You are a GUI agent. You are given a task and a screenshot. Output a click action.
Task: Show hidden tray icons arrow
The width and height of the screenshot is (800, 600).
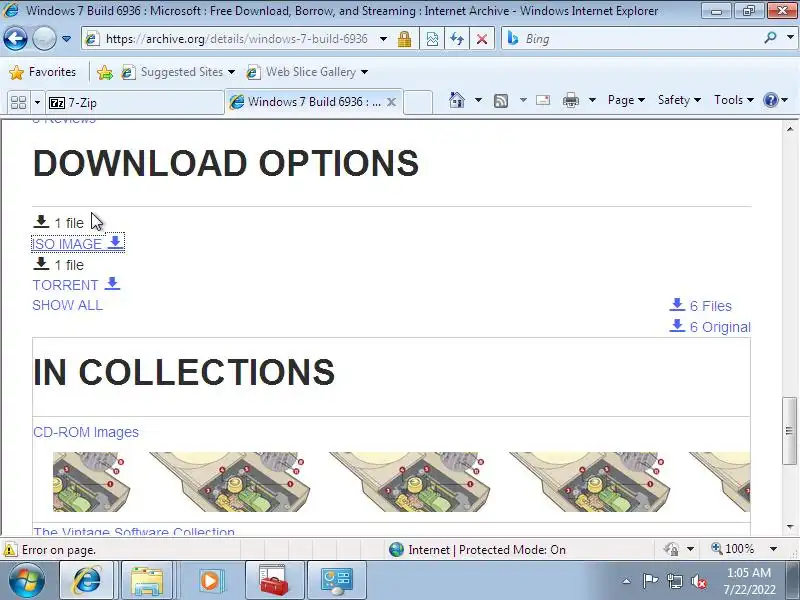[x=627, y=581]
